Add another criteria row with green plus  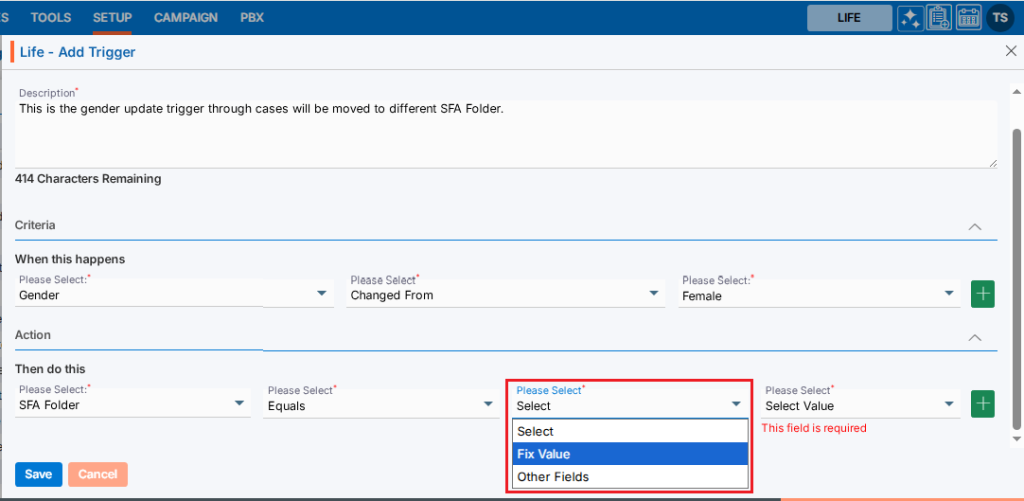tap(983, 294)
